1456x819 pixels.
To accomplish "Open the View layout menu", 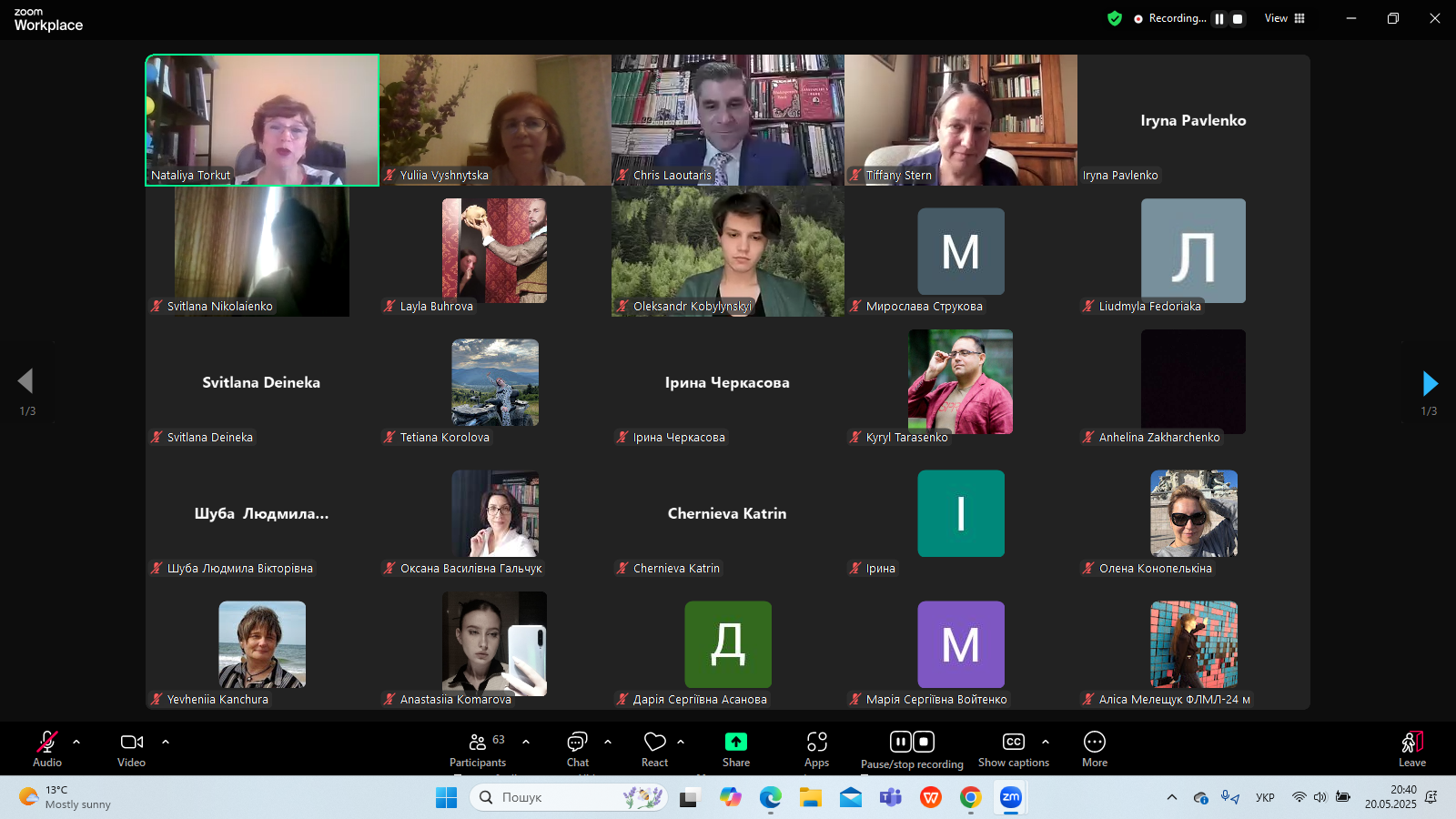I will pyautogui.click(x=1284, y=18).
